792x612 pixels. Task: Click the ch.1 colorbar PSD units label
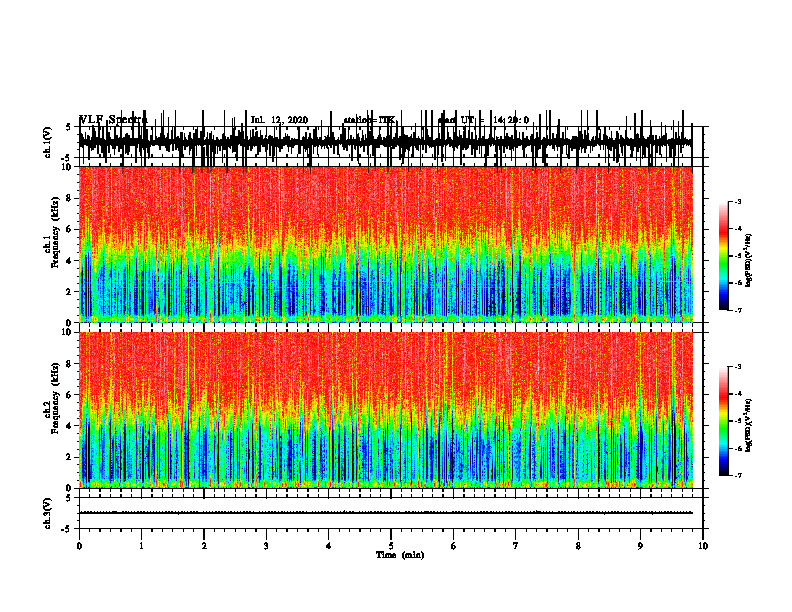pos(748,261)
